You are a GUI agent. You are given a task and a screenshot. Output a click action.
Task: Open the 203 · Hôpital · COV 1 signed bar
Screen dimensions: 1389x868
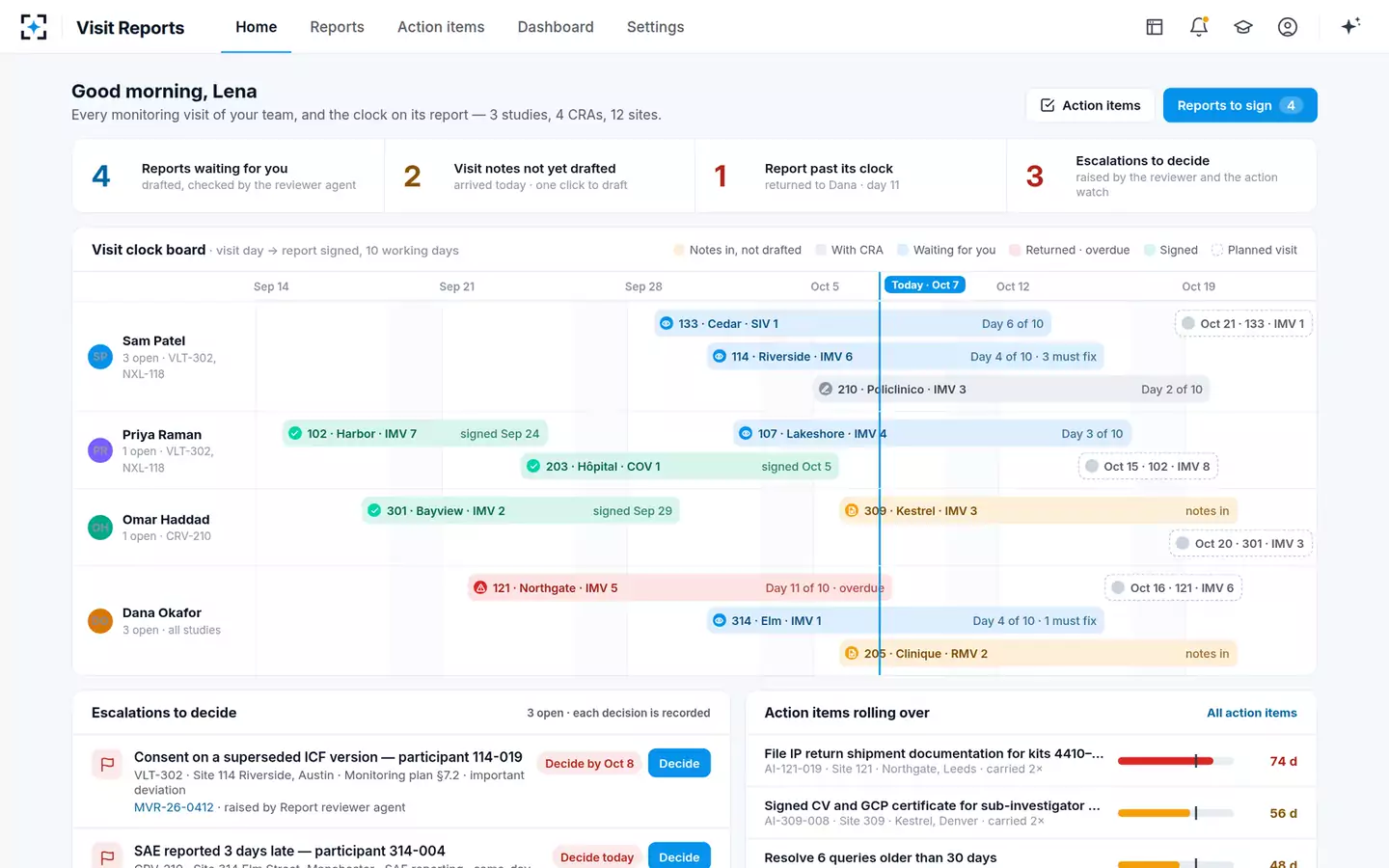point(680,467)
